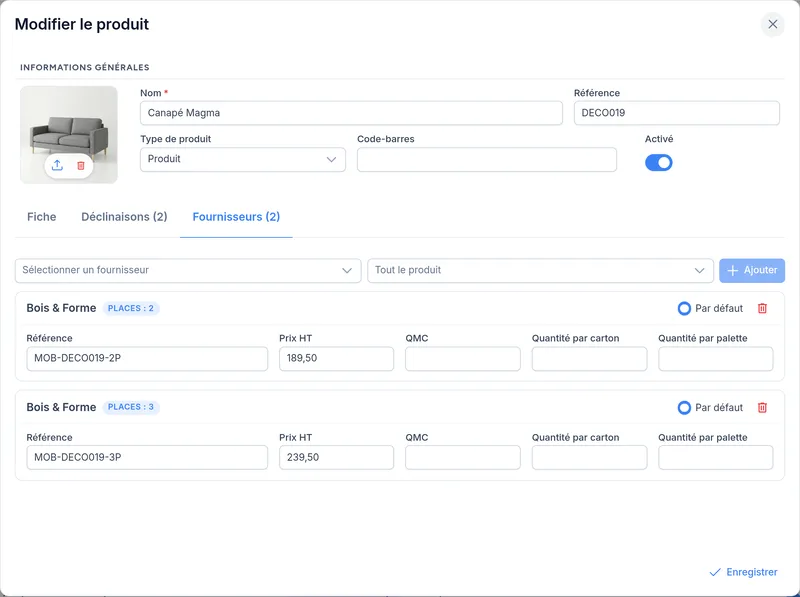Switch to the Fiche tab
The image size is (800, 597).
tap(41, 217)
